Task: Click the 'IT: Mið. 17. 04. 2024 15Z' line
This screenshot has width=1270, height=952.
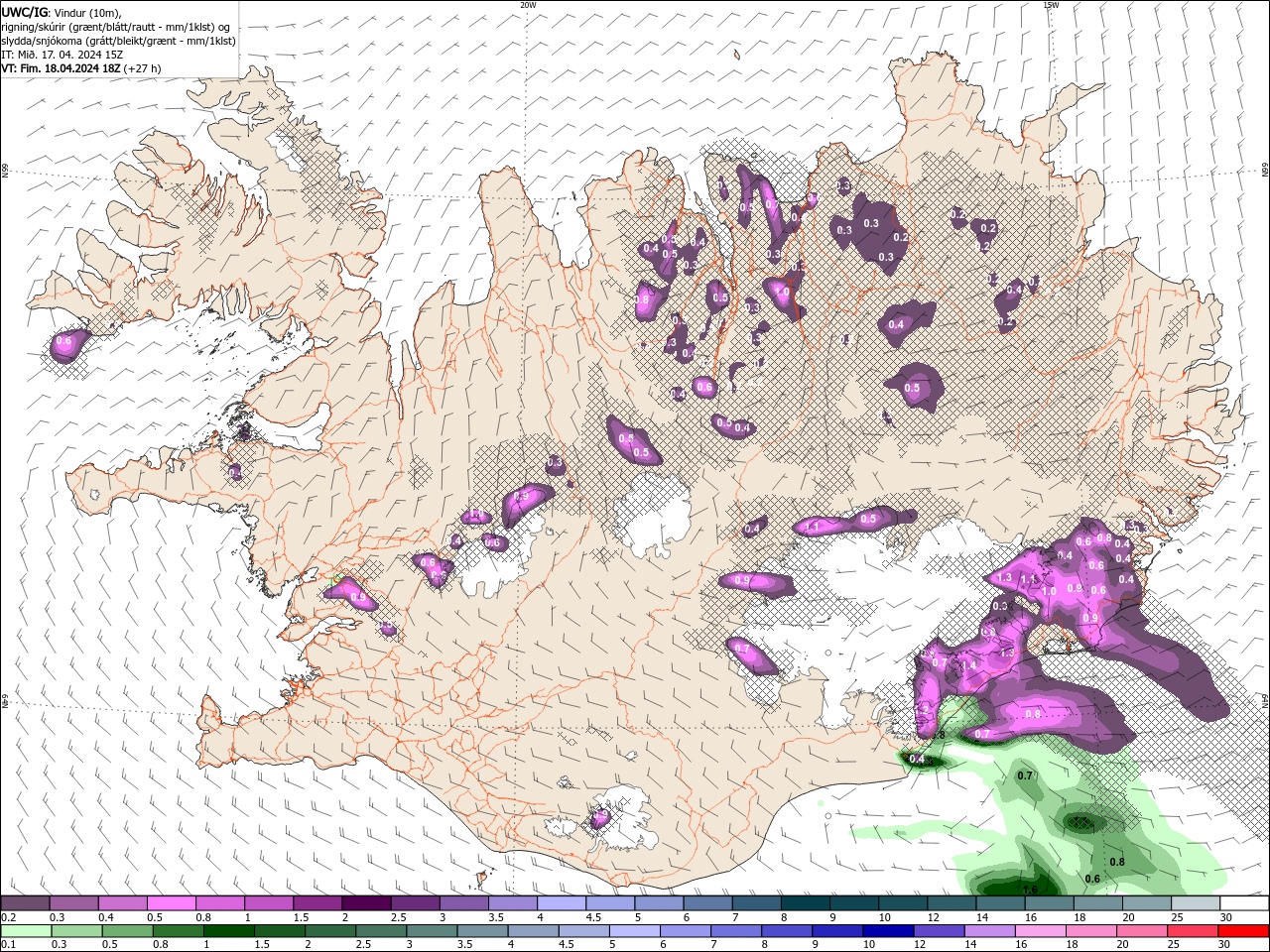Action: tap(62, 55)
